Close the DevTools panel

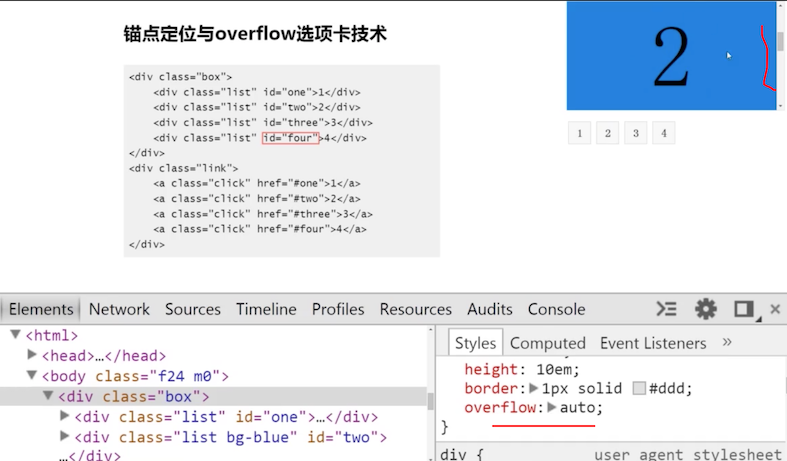[775, 309]
